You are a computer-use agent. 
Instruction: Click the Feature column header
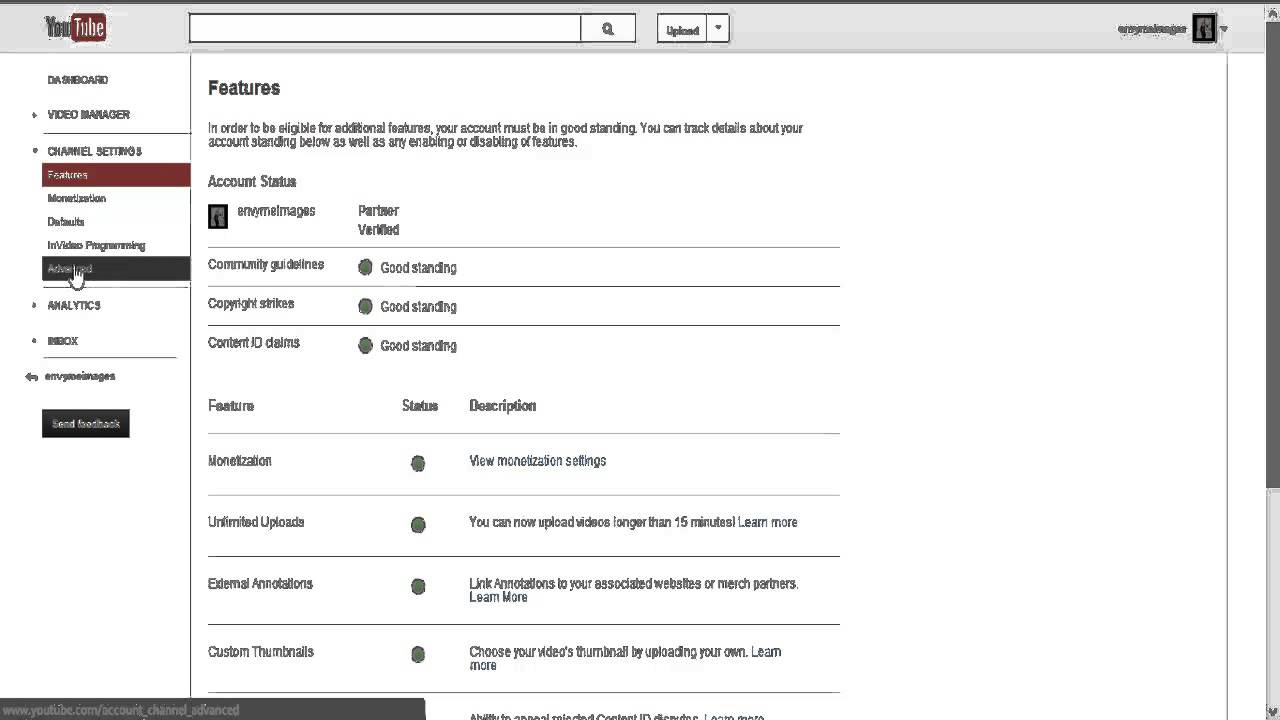(231, 405)
